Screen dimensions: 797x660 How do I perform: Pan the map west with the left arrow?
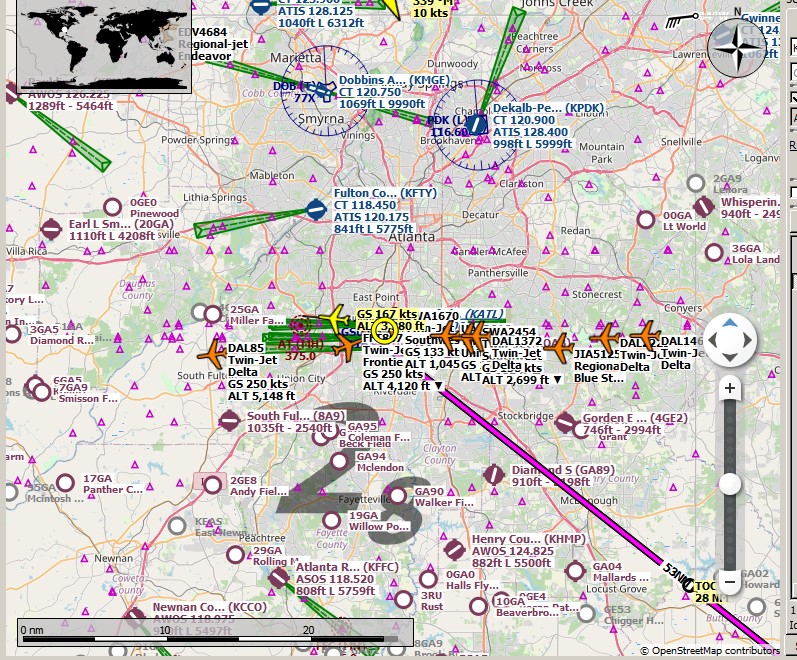[712, 340]
